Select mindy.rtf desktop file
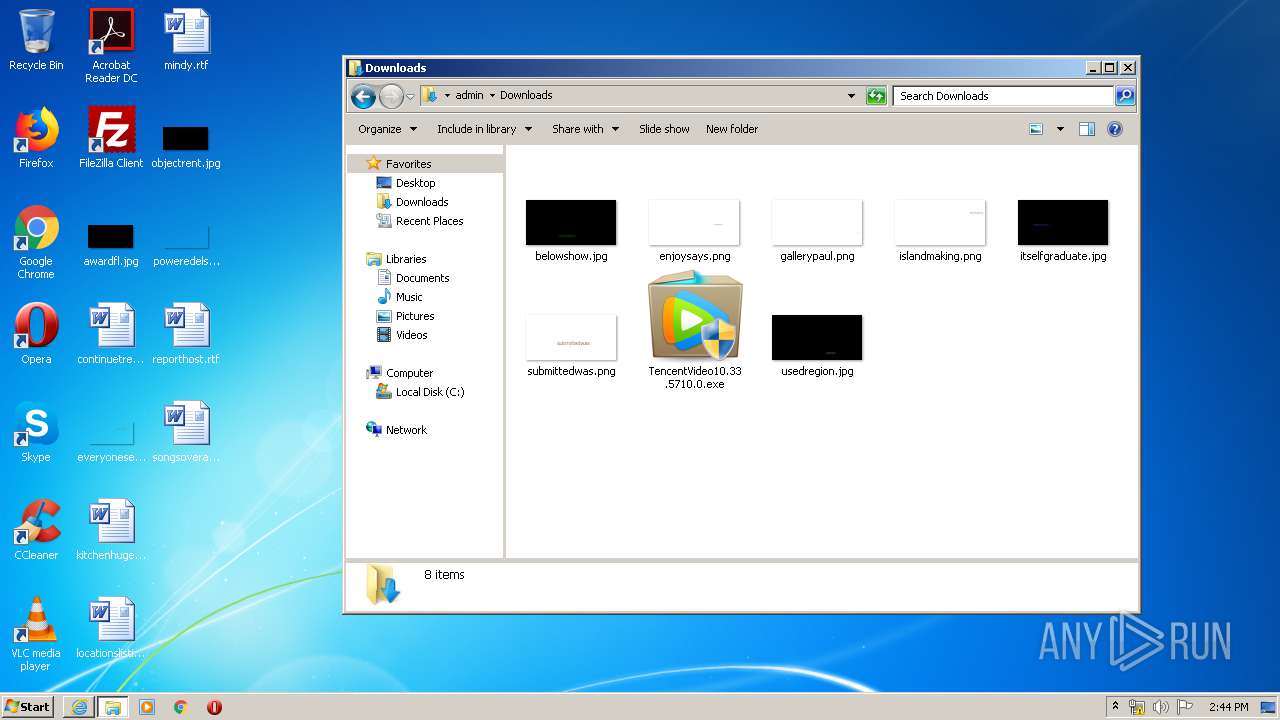1280x720 pixels. tap(186, 40)
